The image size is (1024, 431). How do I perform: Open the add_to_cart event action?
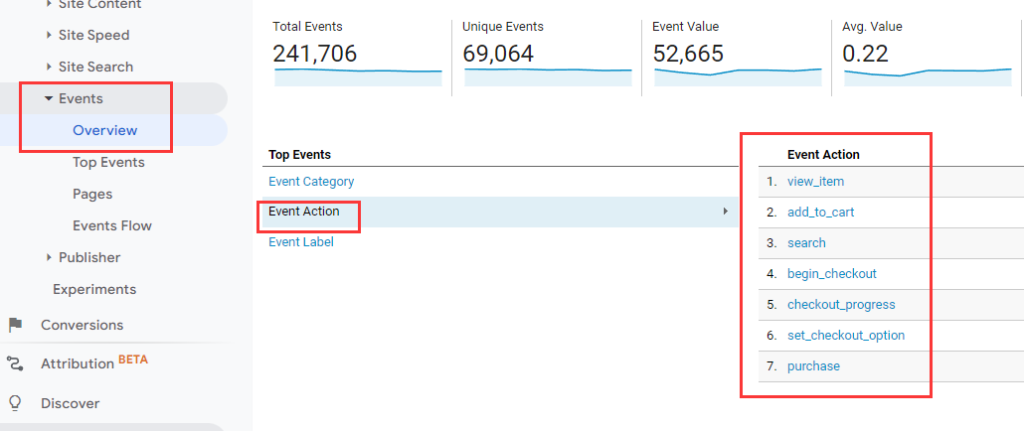[820, 212]
